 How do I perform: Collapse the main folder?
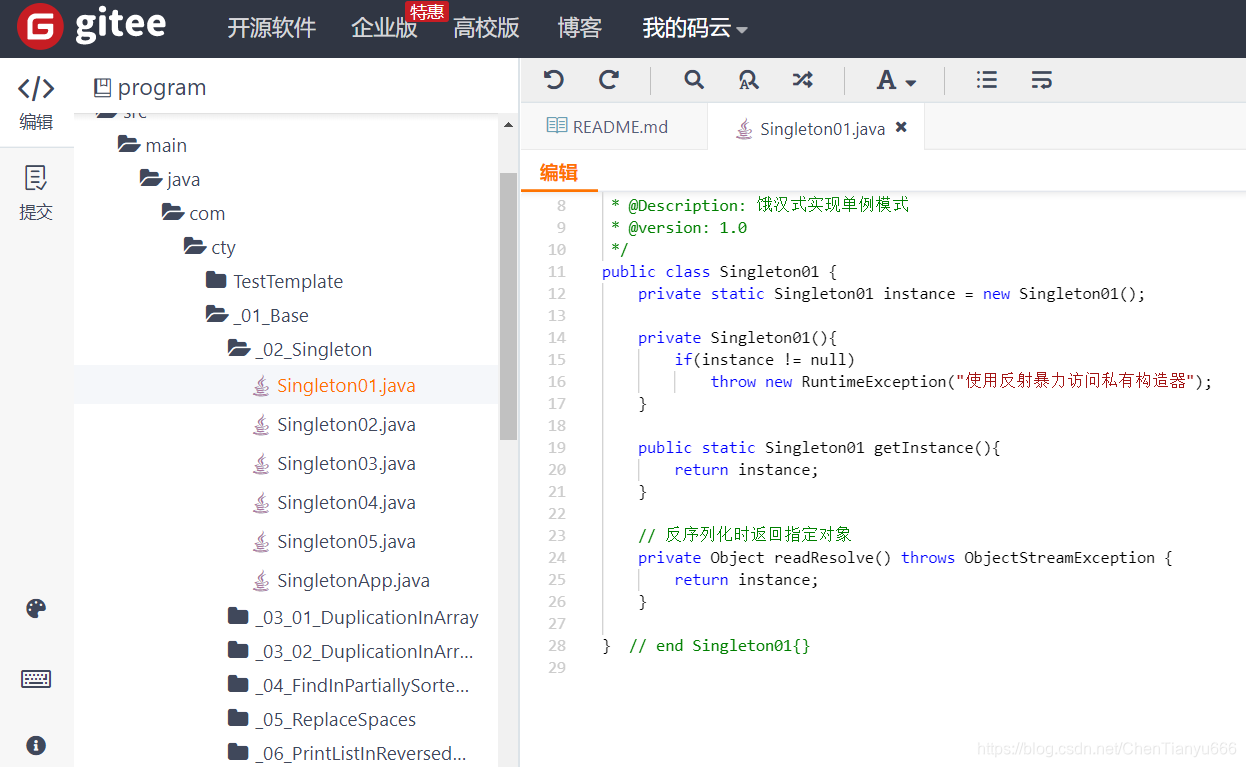coord(128,145)
